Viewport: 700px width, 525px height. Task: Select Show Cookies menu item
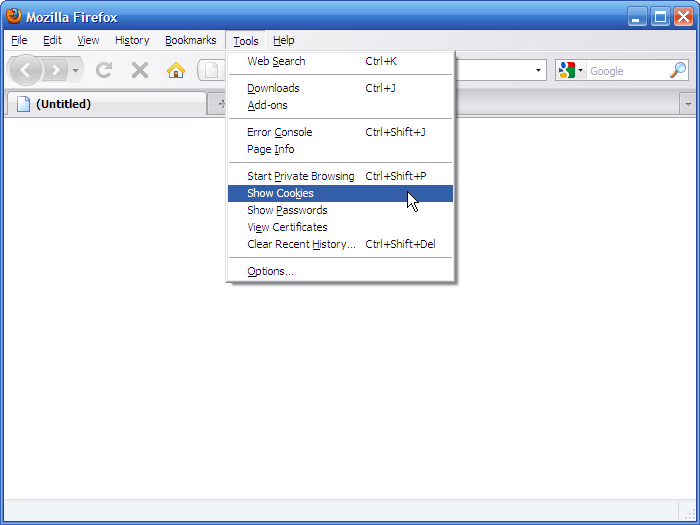pos(340,193)
